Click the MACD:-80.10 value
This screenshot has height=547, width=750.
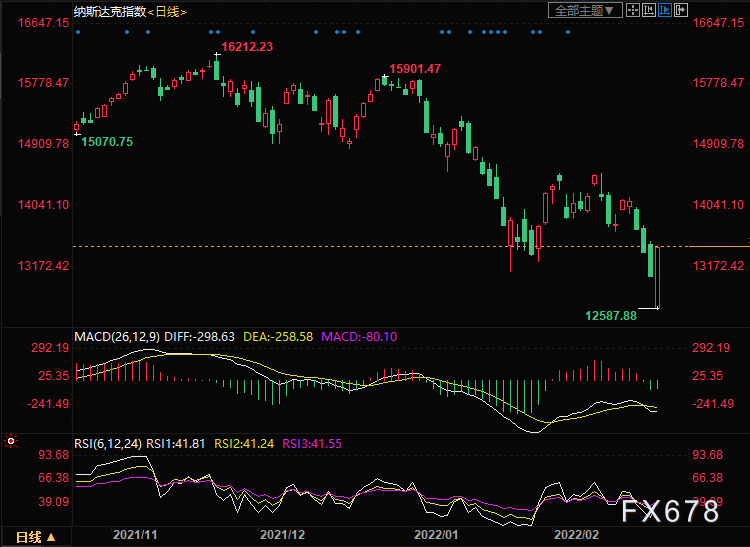359,337
